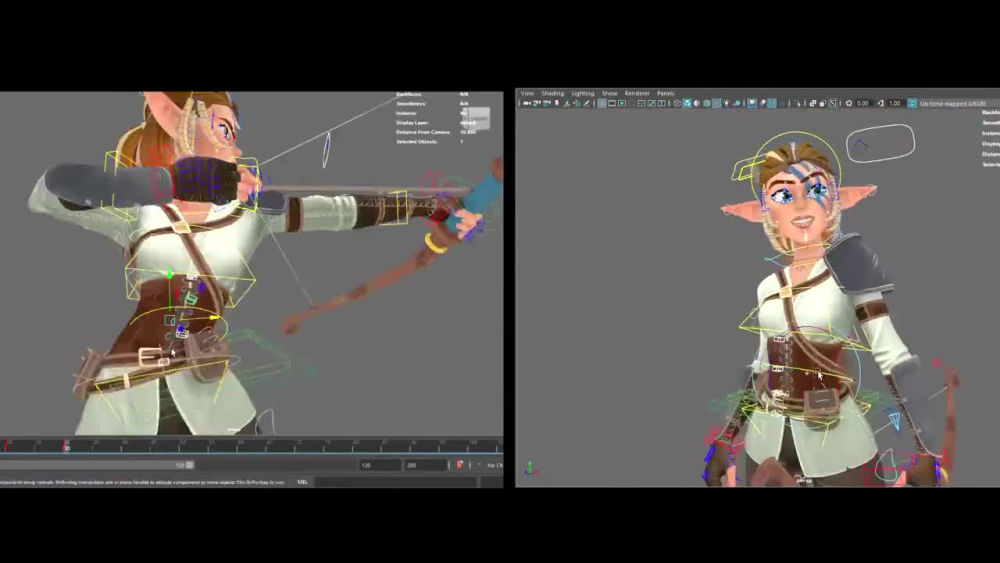1000x563 pixels.
Task: Switch to Wireframe shading icon
Action: click(677, 103)
